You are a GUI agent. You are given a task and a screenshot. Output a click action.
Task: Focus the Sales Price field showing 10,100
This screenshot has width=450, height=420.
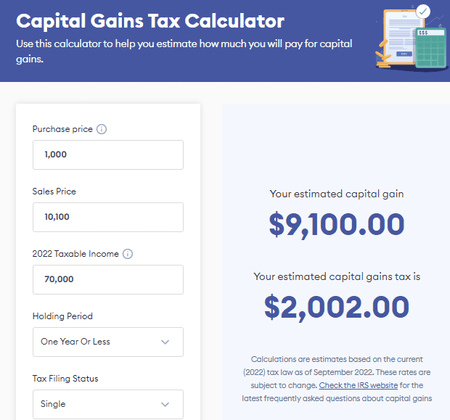coord(108,217)
